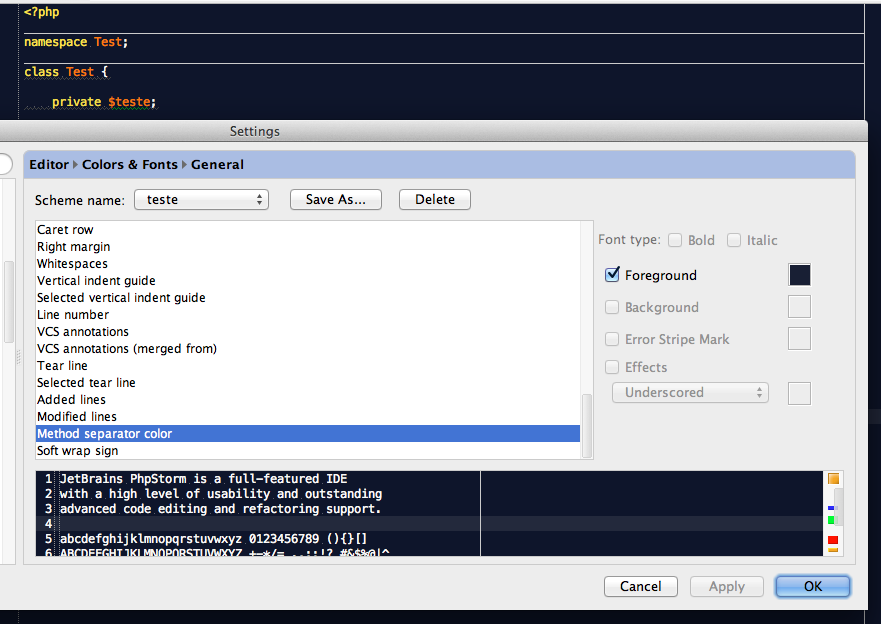Cancel the Settings dialog
The height and width of the screenshot is (624, 881).
(641, 586)
